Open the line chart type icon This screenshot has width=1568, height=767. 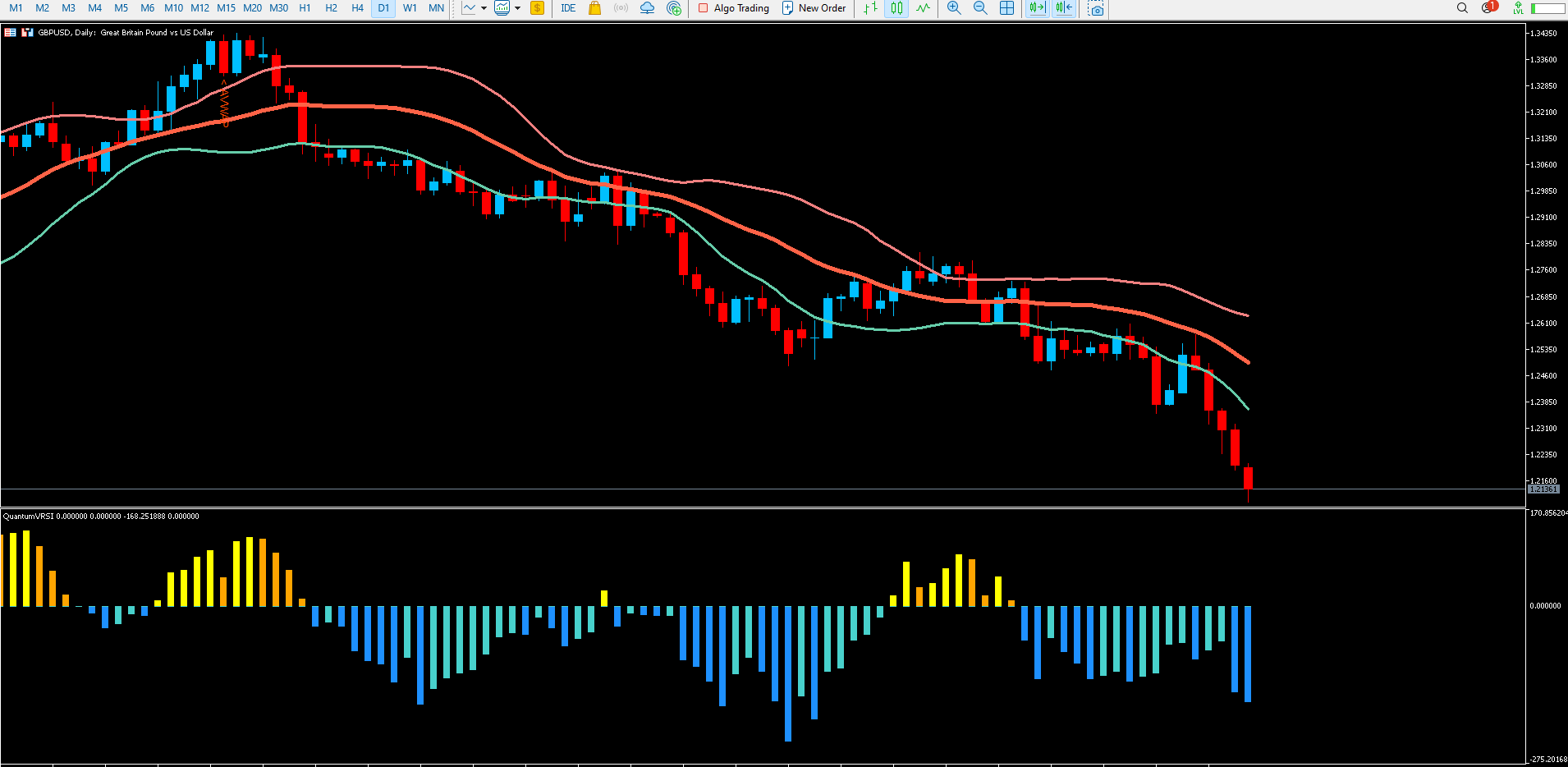tap(469, 8)
